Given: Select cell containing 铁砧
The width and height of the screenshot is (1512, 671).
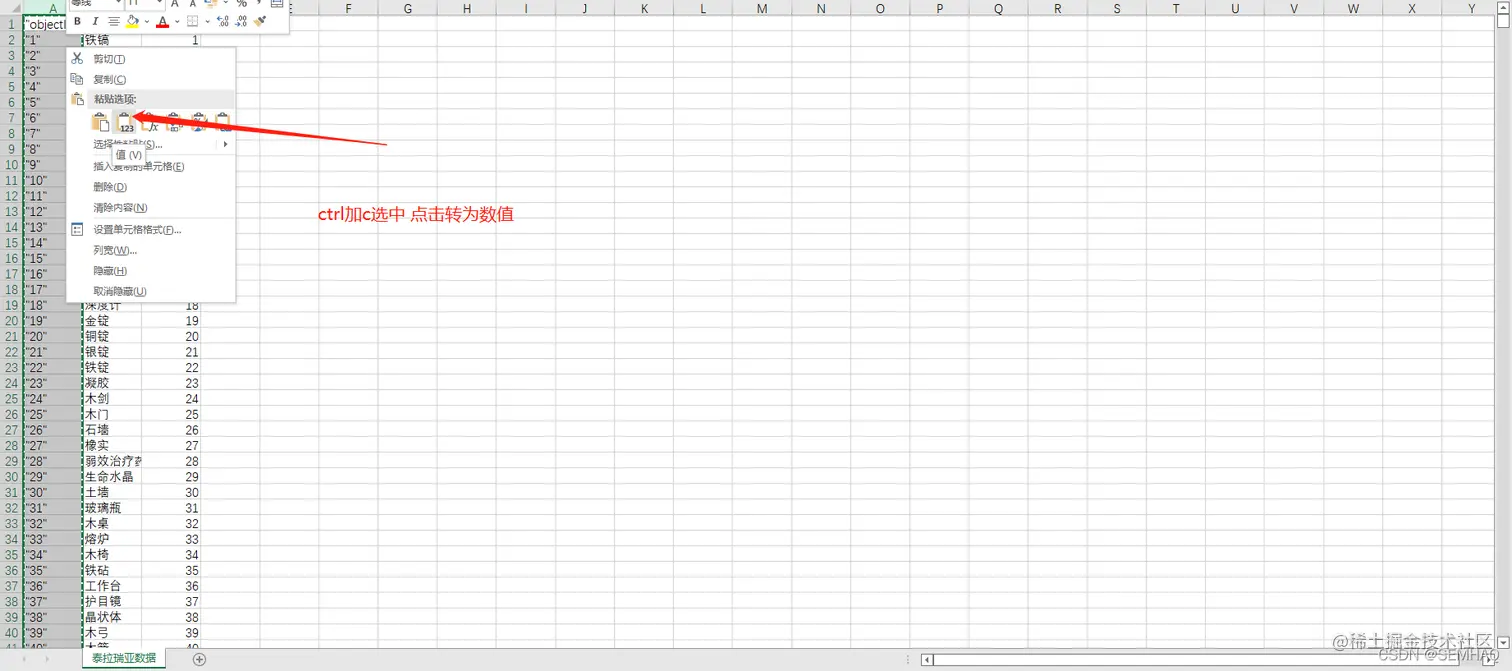Looking at the screenshot, I should pyautogui.click(x=112, y=571).
